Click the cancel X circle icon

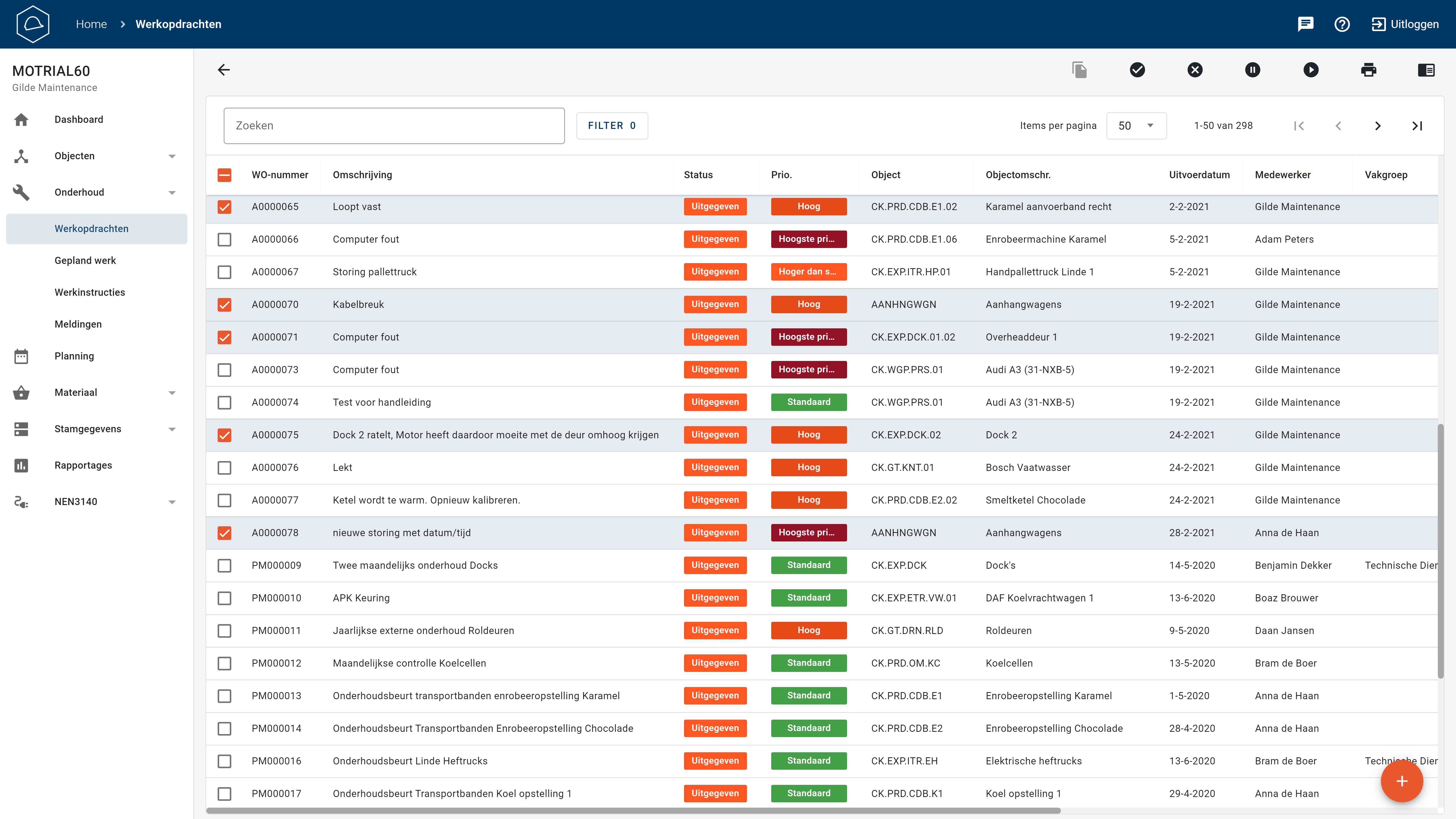[x=1195, y=70]
